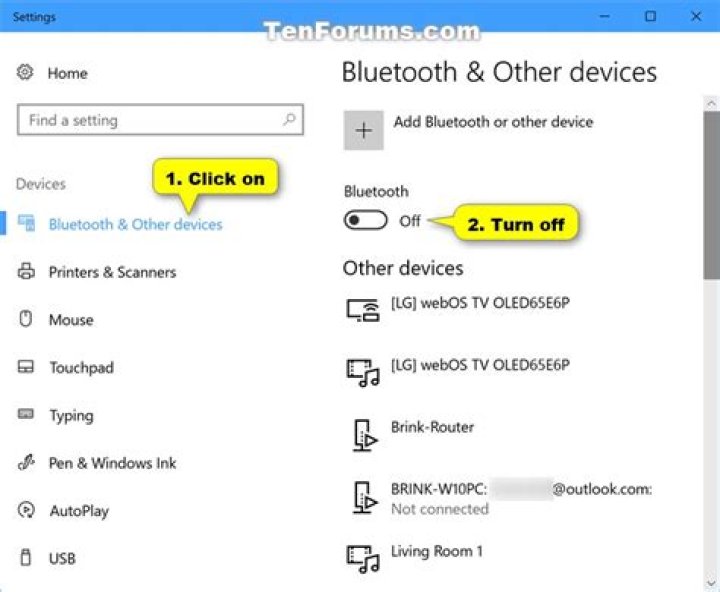Click the Pen & Windows Ink icon
This screenshot has height=592, width=720.
pos(27,463)
